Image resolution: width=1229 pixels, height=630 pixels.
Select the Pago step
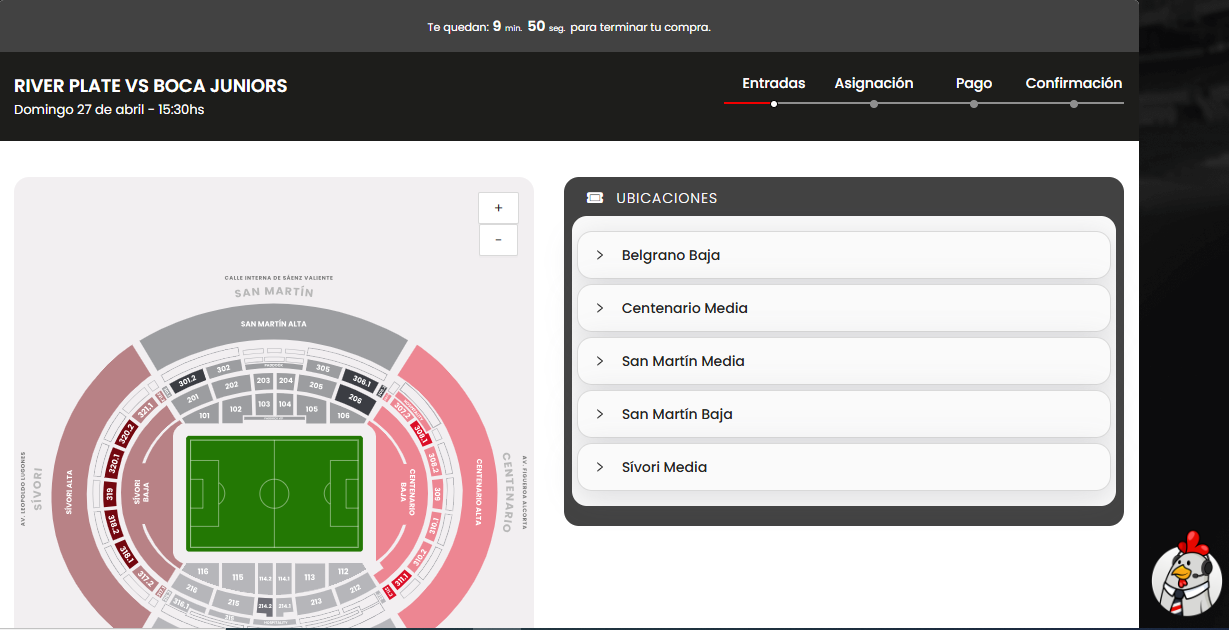974,83
